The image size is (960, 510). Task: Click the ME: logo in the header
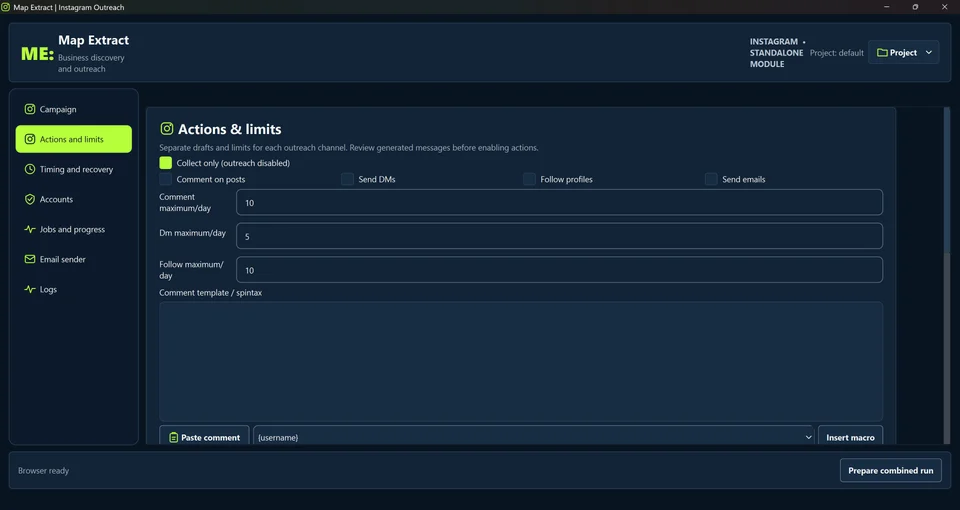pos(37,54)
